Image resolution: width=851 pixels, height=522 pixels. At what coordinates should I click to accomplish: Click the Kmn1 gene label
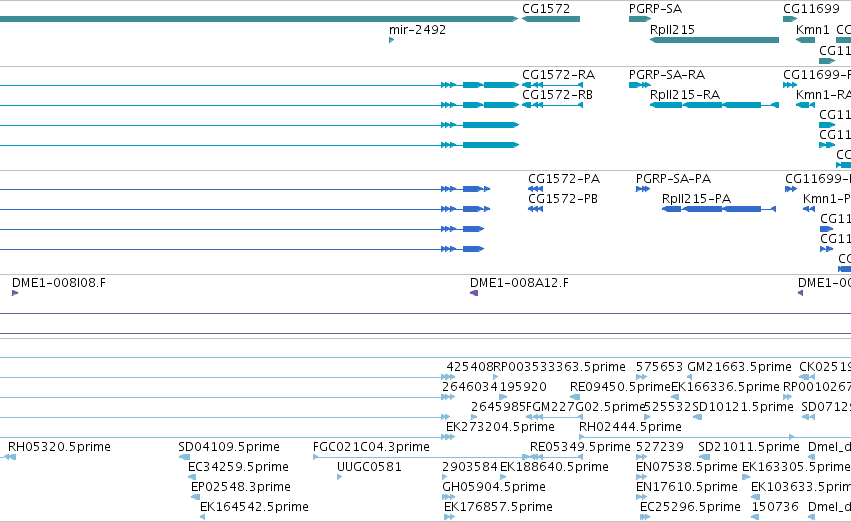[x=812, y=30]
